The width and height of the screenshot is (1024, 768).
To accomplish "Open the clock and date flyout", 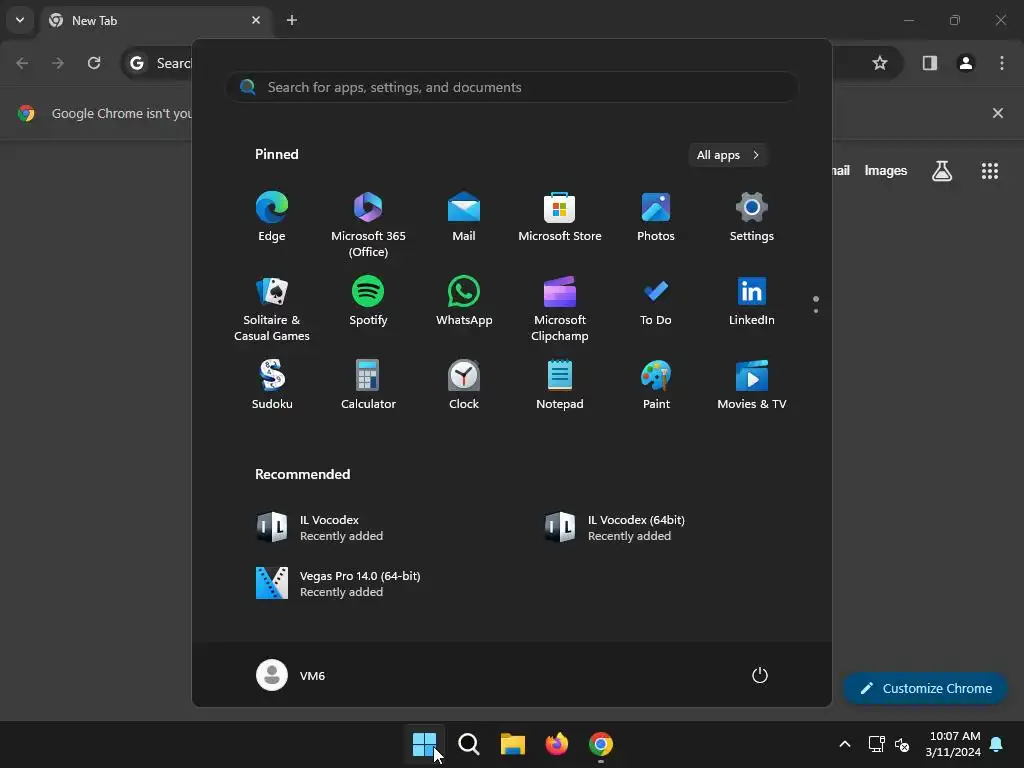I will tap(953, 744).
